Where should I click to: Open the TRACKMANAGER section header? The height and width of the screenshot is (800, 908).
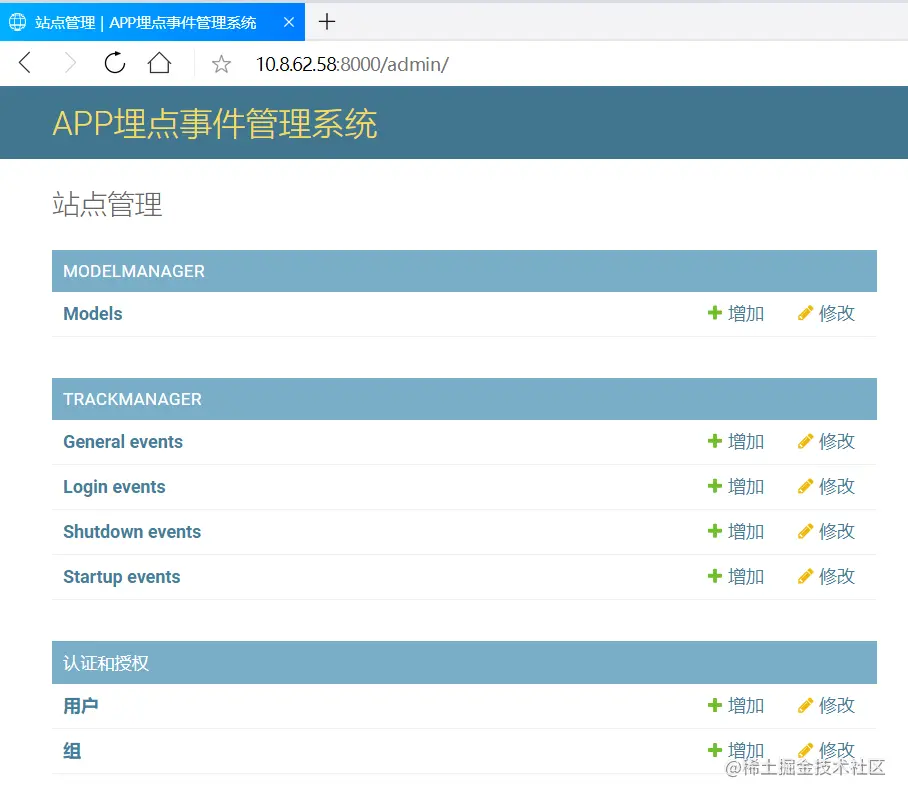pyautogui.click(x=132, y=399)
